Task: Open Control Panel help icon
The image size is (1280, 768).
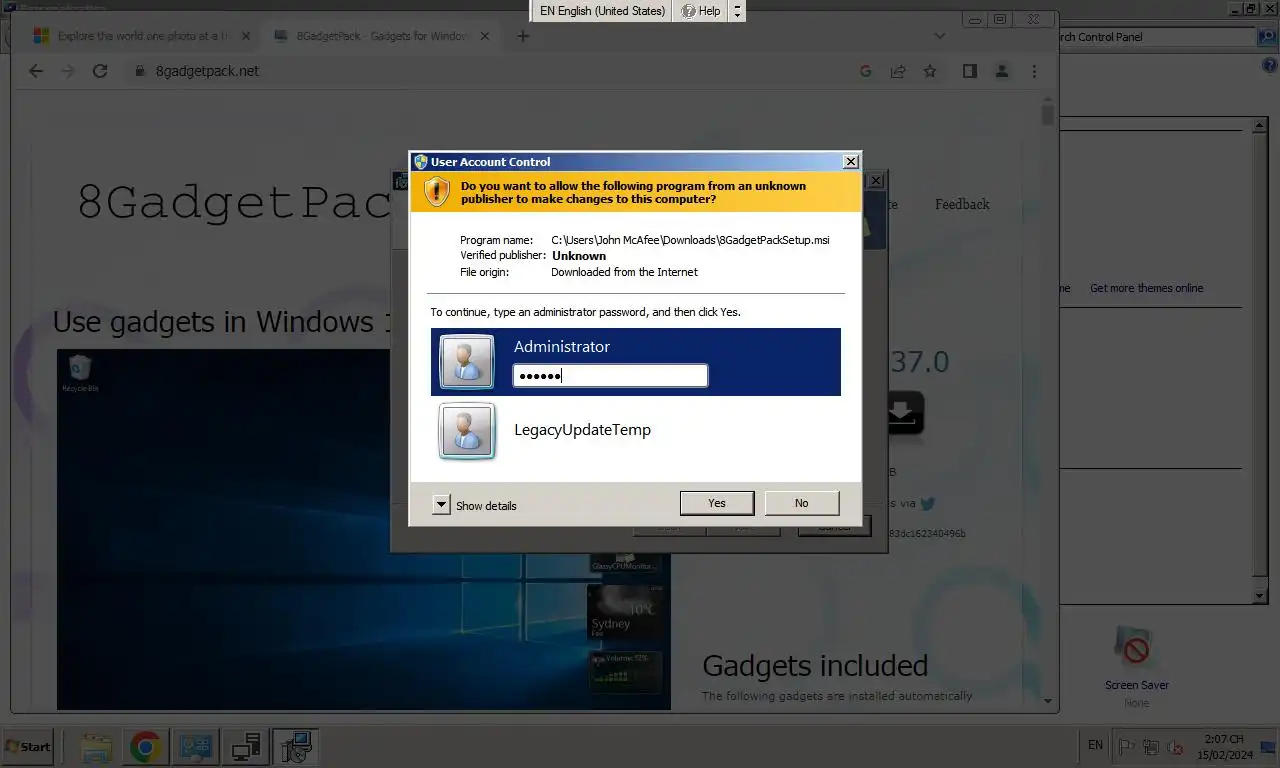Action: 1270,66
